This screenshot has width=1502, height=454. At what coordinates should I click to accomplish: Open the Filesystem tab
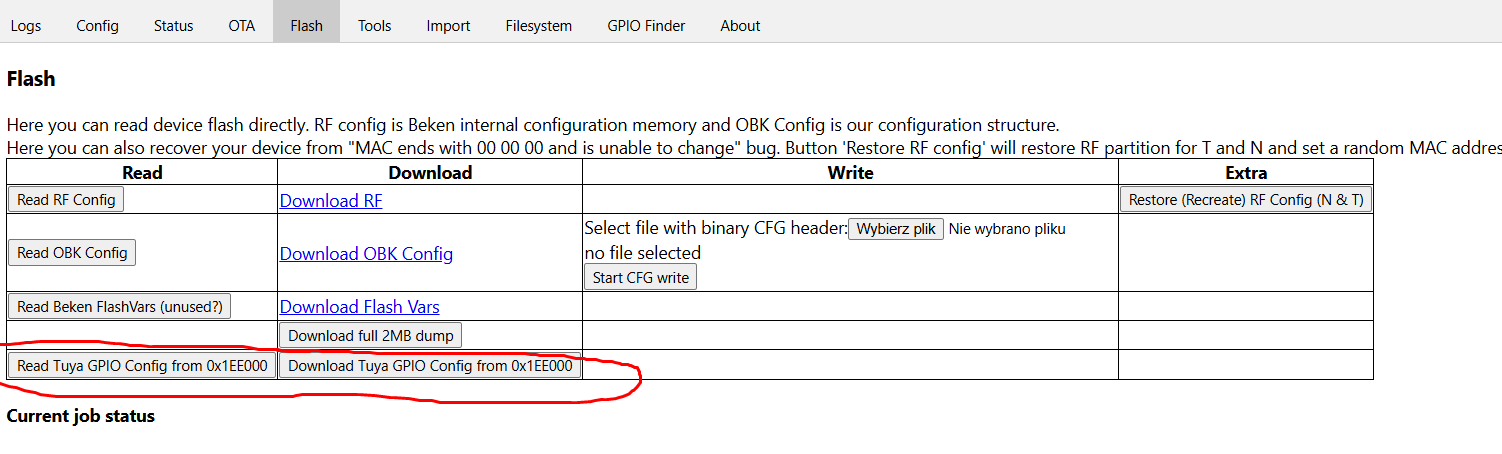tap(538, 25)
